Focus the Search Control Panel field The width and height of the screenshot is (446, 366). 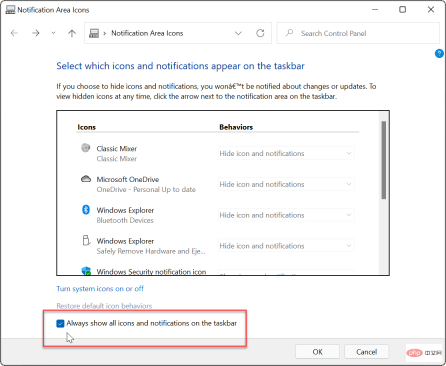[x=358, y=33]
